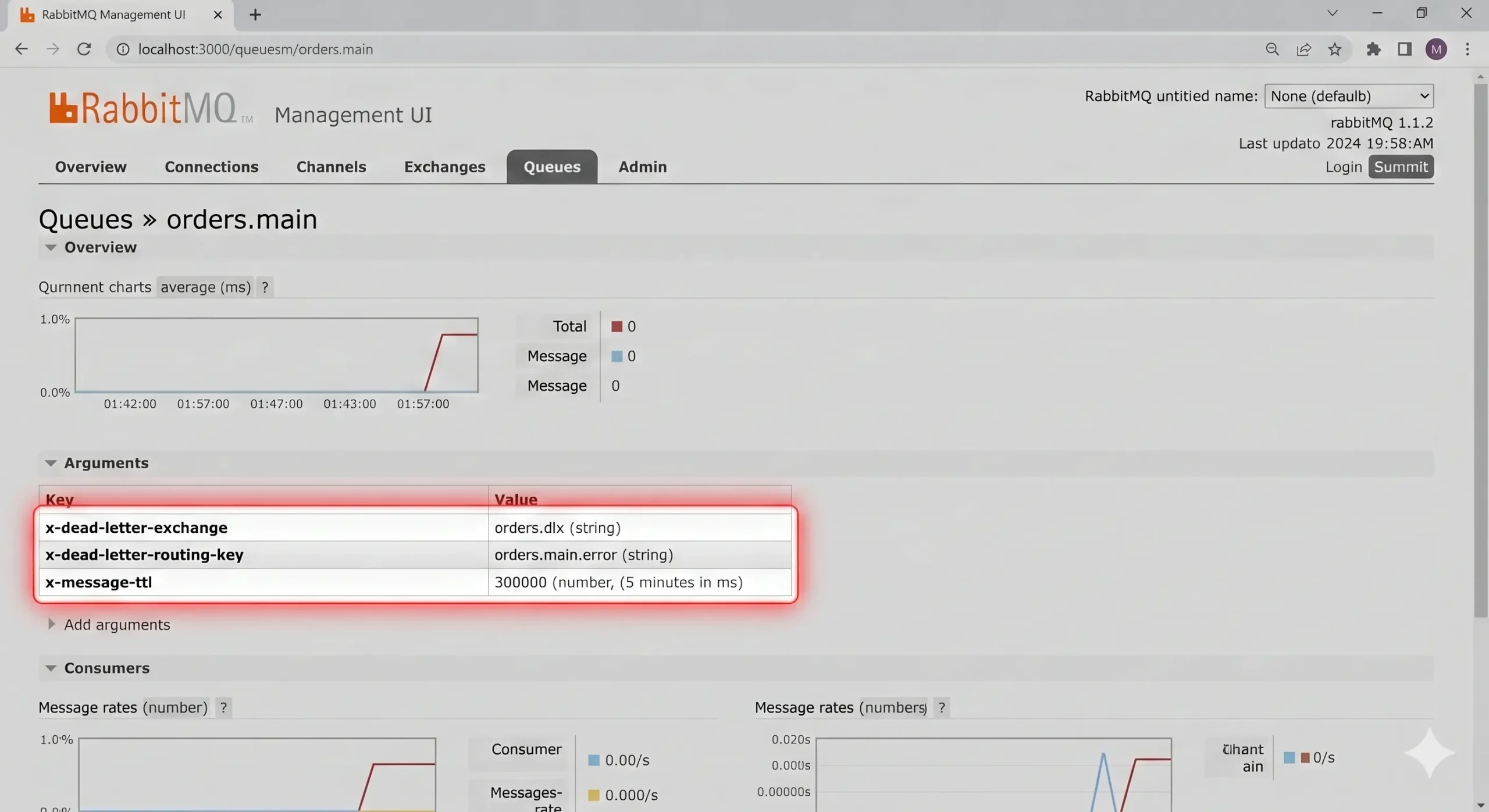
Task: Open help for Message rates (numbers)
Action: [x=942, y=707]
